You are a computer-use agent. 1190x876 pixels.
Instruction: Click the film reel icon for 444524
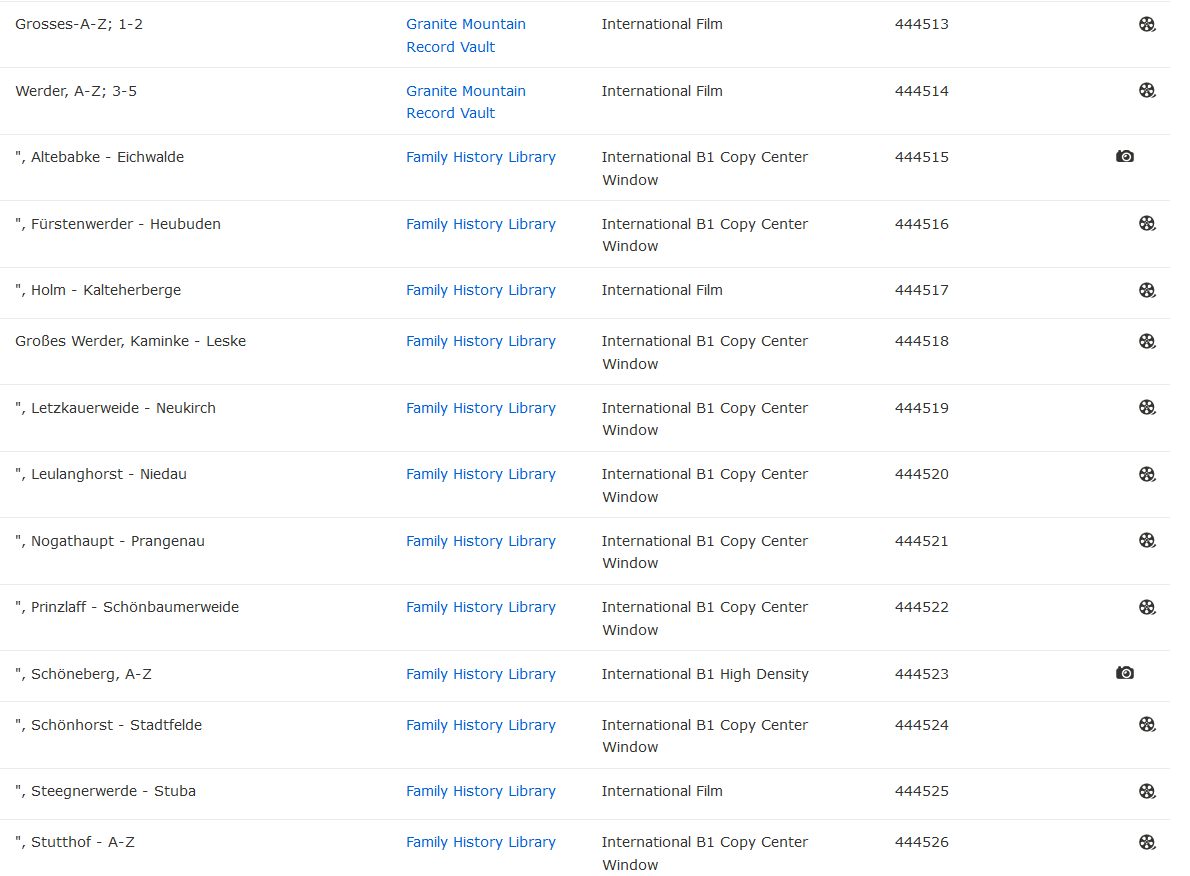point(1147,725)
